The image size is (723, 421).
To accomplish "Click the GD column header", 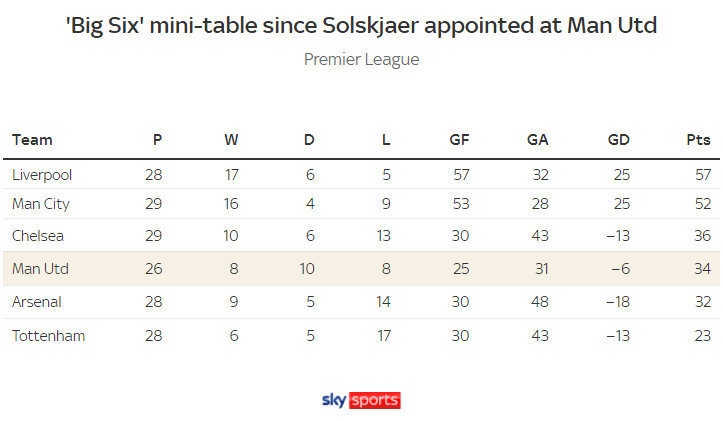I will (618, 140).
